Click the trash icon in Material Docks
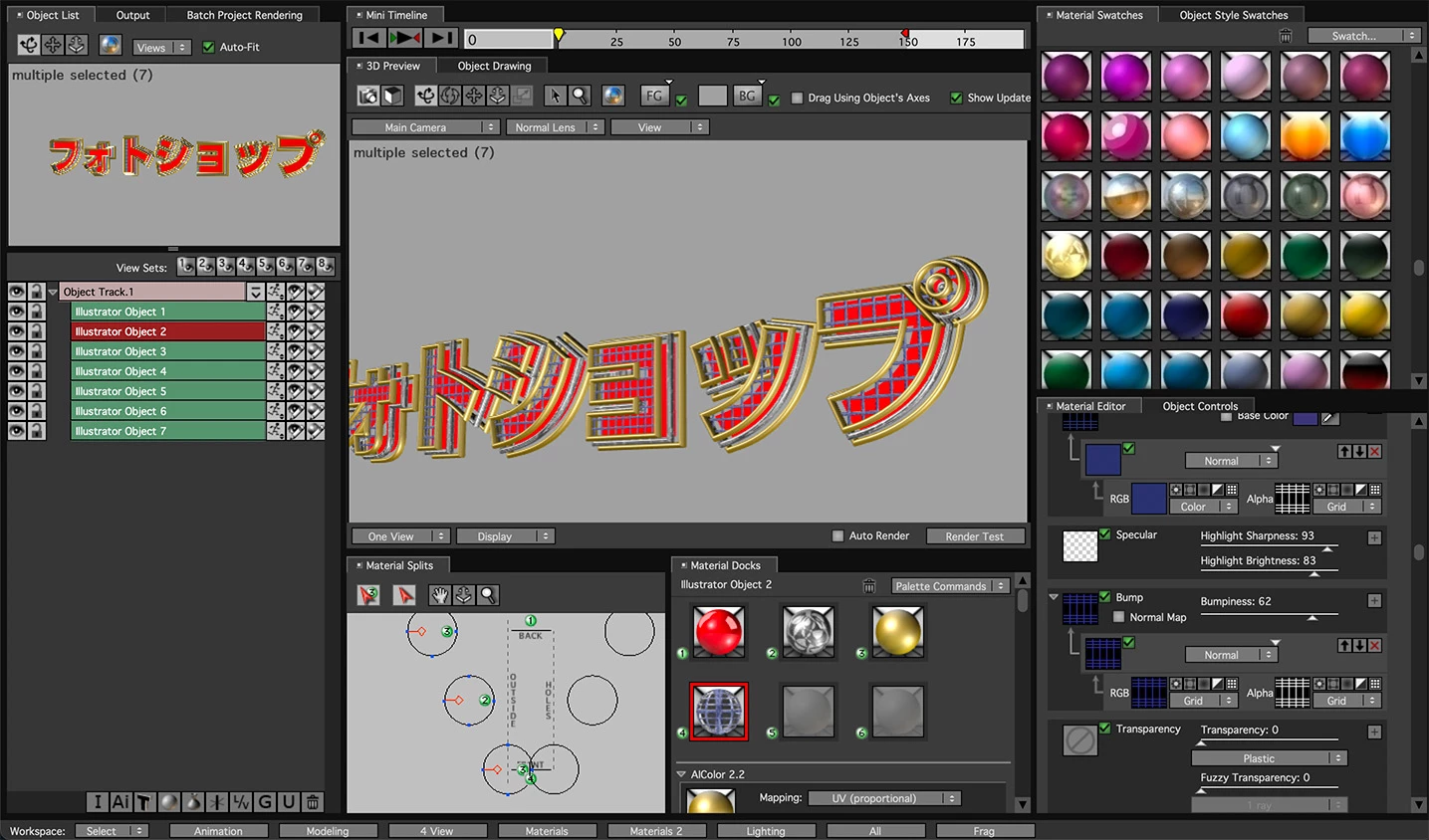 (x=869, y=586)
